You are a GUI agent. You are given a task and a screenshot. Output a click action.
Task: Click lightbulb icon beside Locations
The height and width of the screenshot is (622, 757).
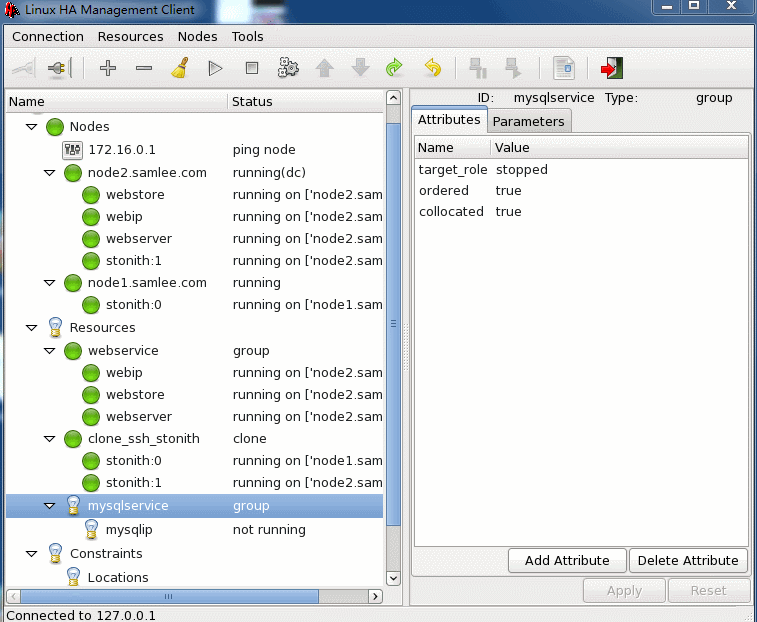[73, 577]
